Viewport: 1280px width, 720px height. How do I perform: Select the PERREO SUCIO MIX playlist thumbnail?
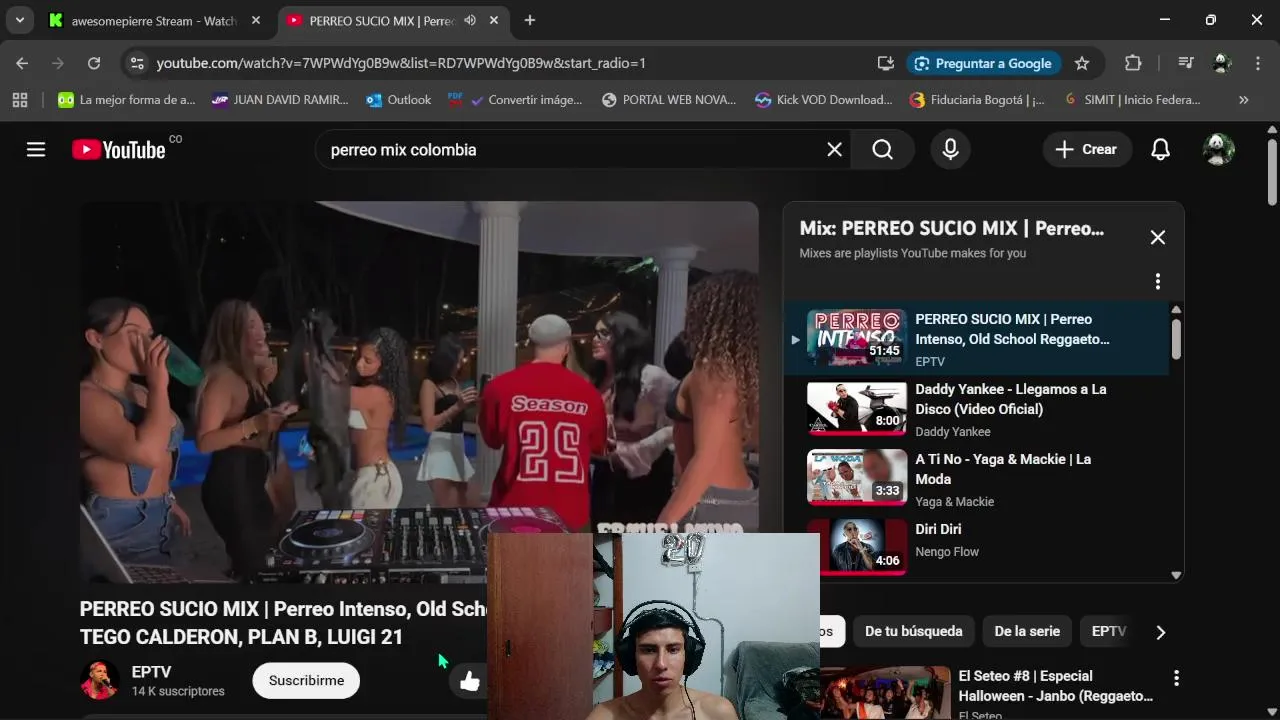(857, 337)
